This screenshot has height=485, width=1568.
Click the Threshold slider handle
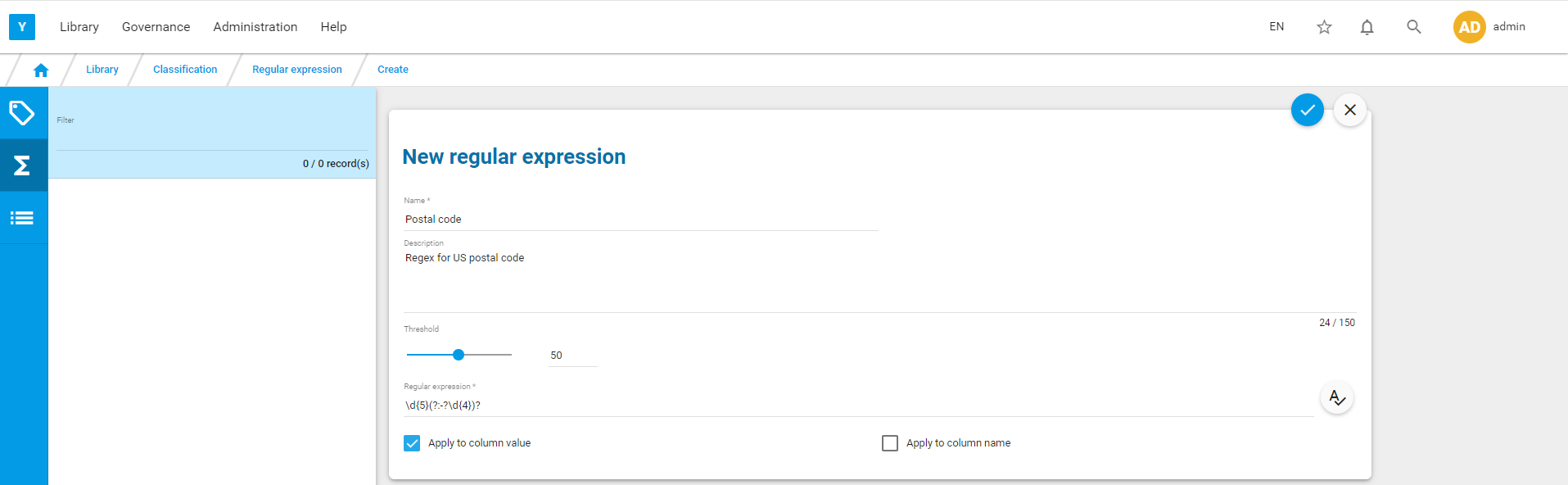click(459, 355)
